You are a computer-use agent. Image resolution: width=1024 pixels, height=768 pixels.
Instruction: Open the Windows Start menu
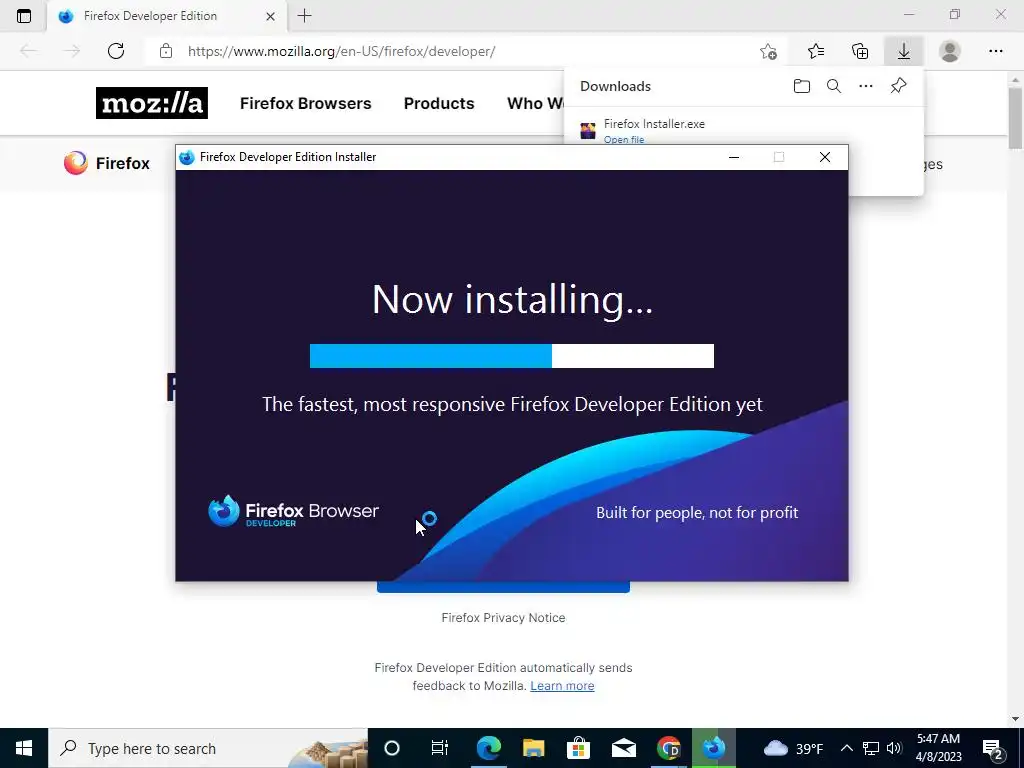[x=24, y=748]
